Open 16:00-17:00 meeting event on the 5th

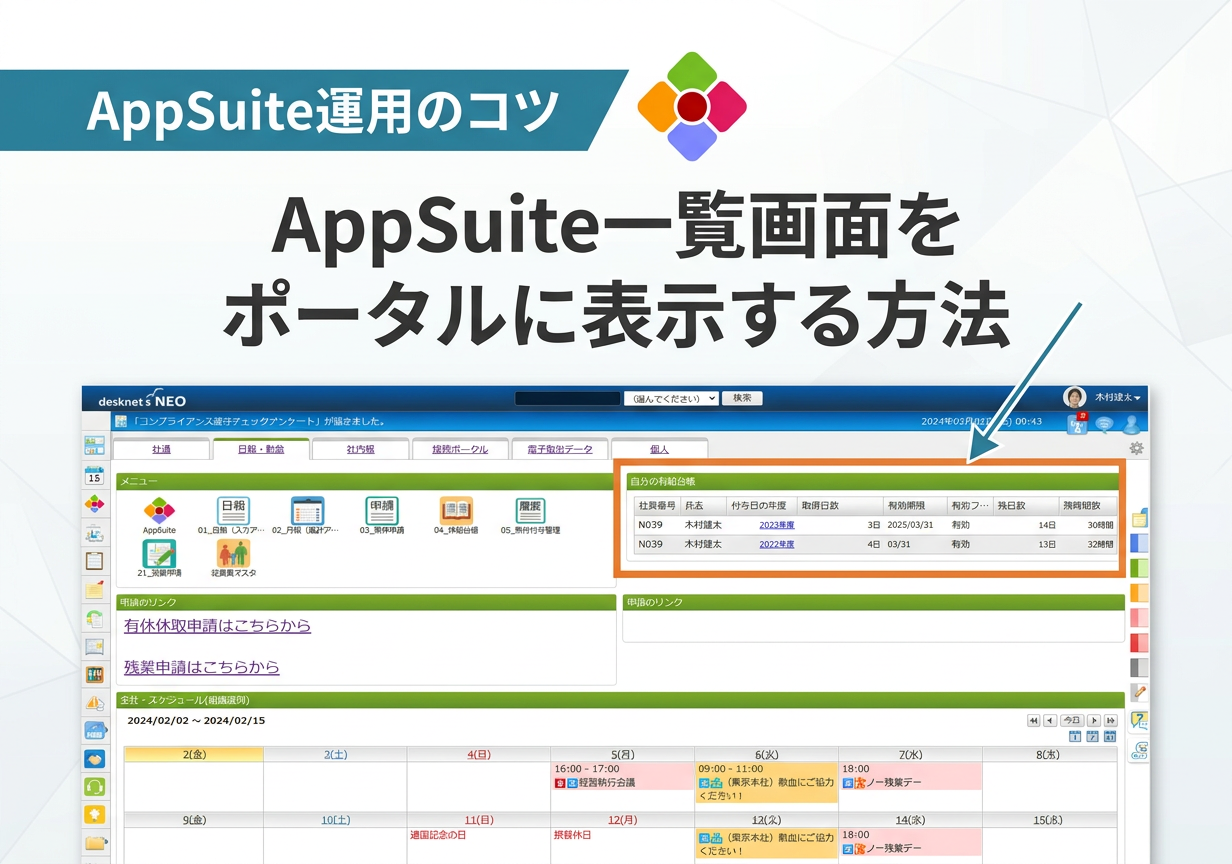[622, 776]
